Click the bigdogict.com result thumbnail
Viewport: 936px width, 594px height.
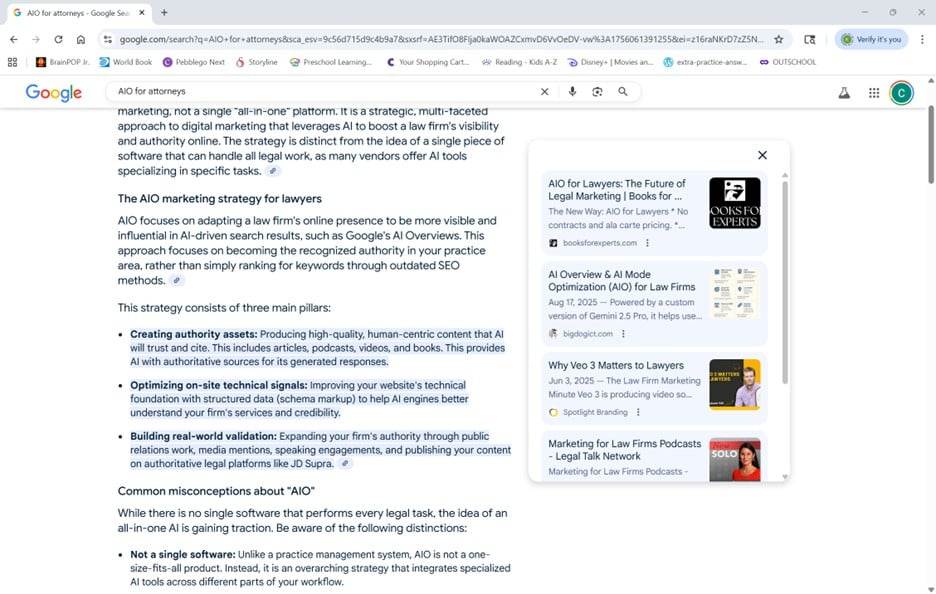(x=735, y=293)
